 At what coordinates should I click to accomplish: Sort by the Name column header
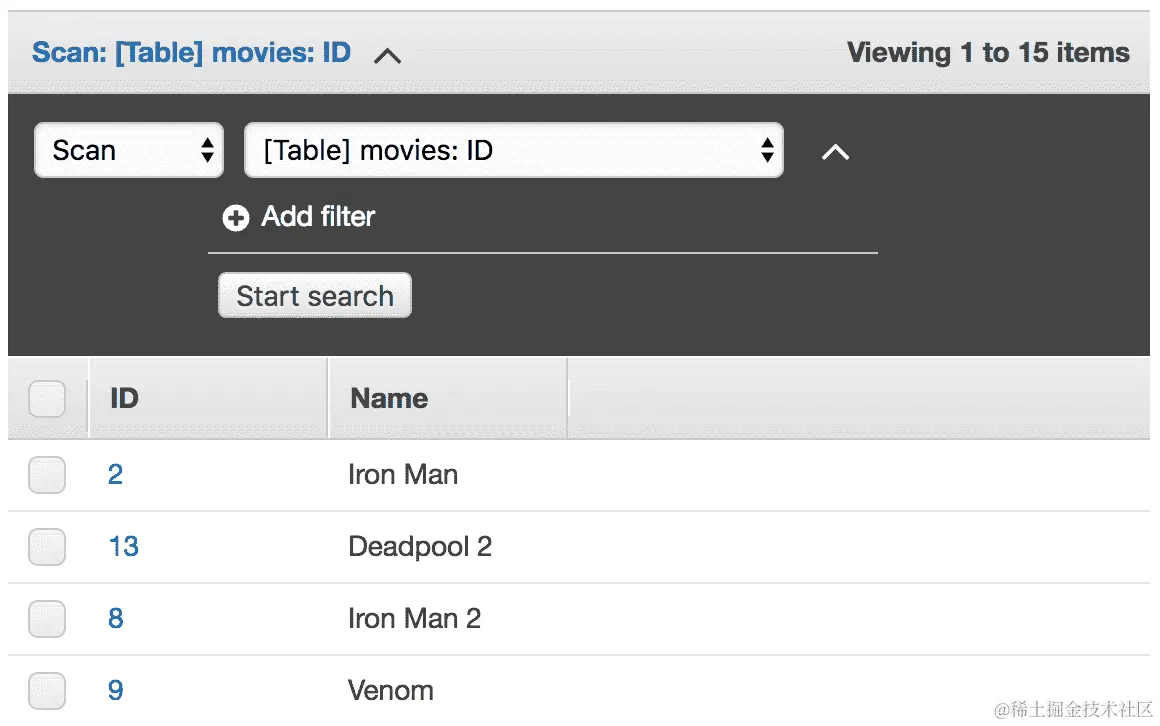pyautogui.click(x=389, y=399)
